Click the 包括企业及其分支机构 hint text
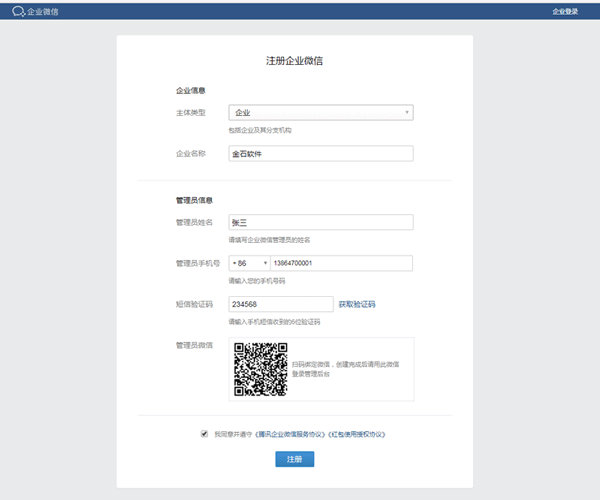The height and width of the screenshot is (500, 600). pos(259,130)
